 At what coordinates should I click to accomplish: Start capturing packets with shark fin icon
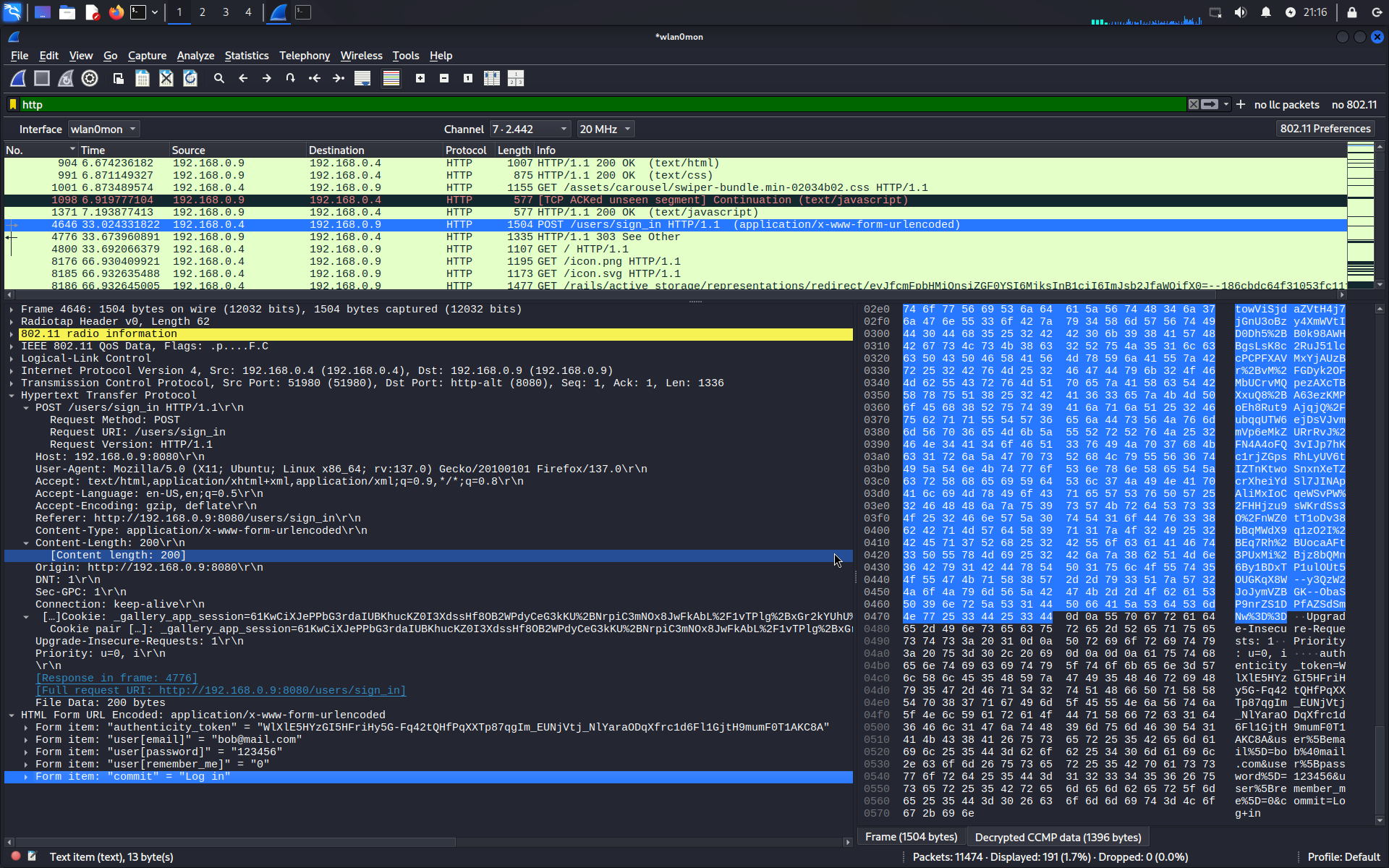coord(18,78)
